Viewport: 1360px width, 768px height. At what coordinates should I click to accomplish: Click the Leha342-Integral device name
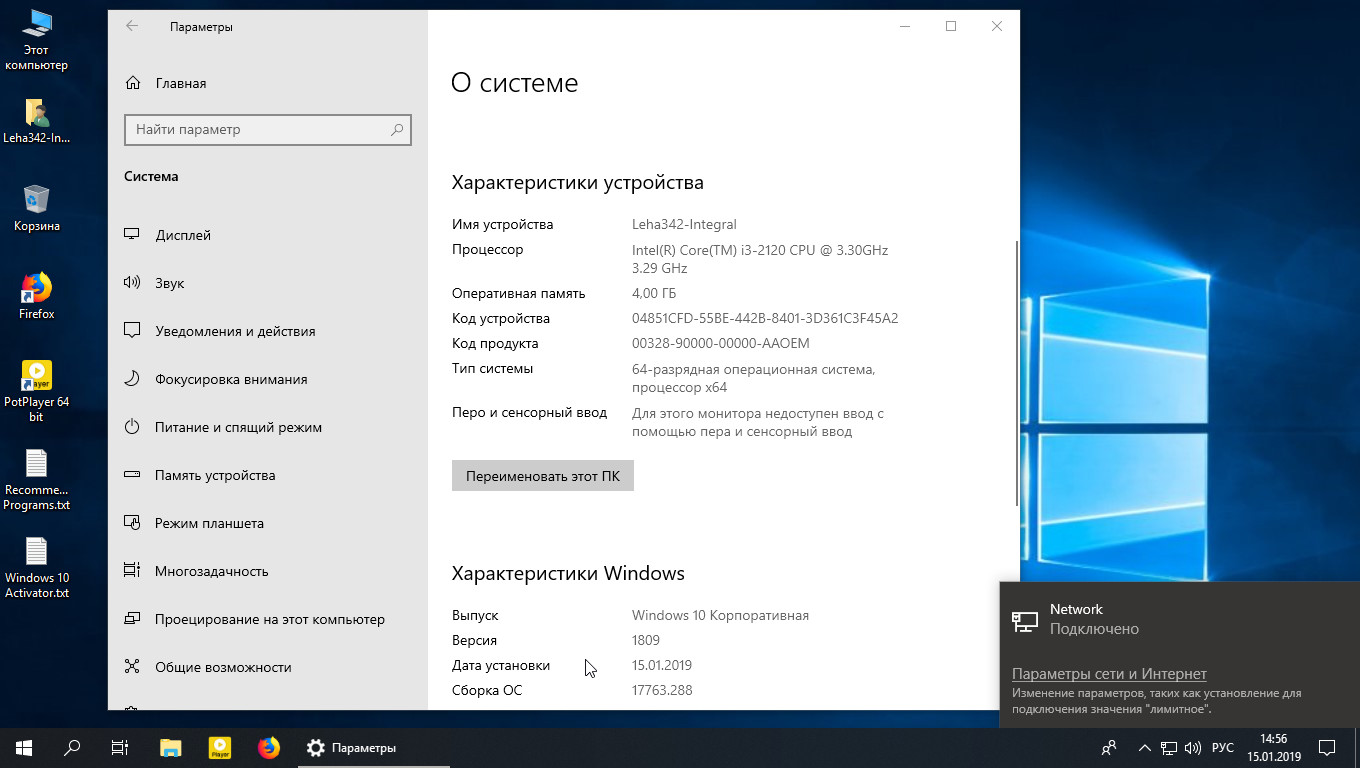684,224
